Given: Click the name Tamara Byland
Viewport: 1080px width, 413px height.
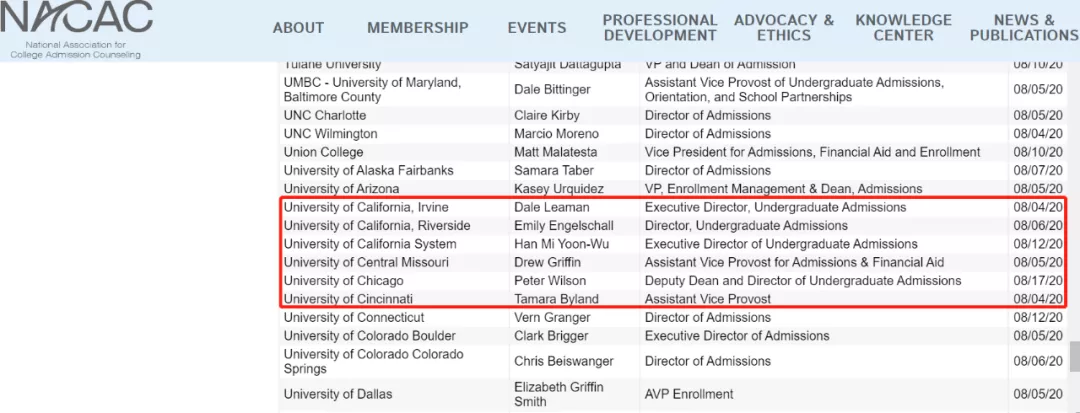Looking at the screenshot, I should pos(556,299).
